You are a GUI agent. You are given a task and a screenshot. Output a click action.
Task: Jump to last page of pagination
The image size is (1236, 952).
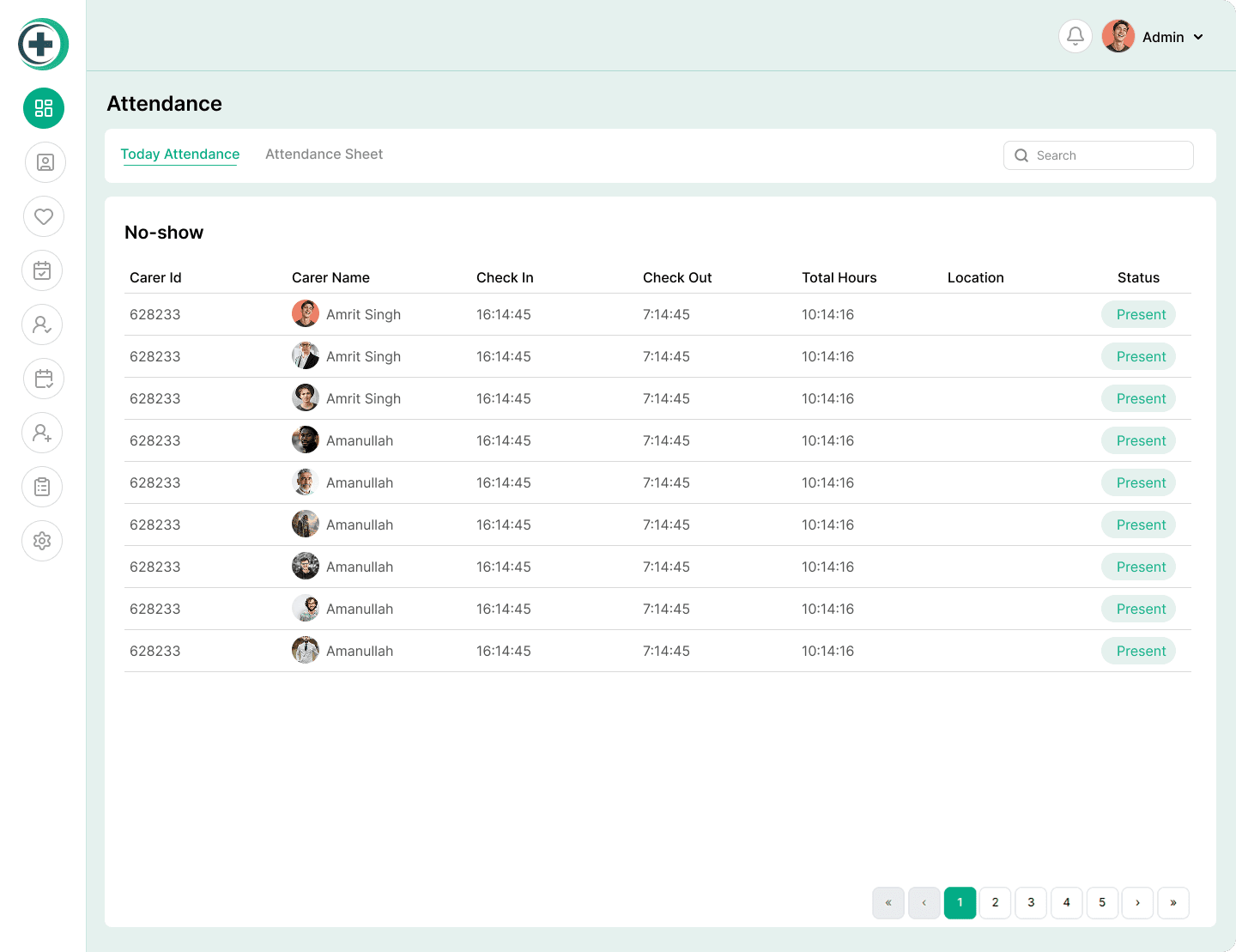1173,902
